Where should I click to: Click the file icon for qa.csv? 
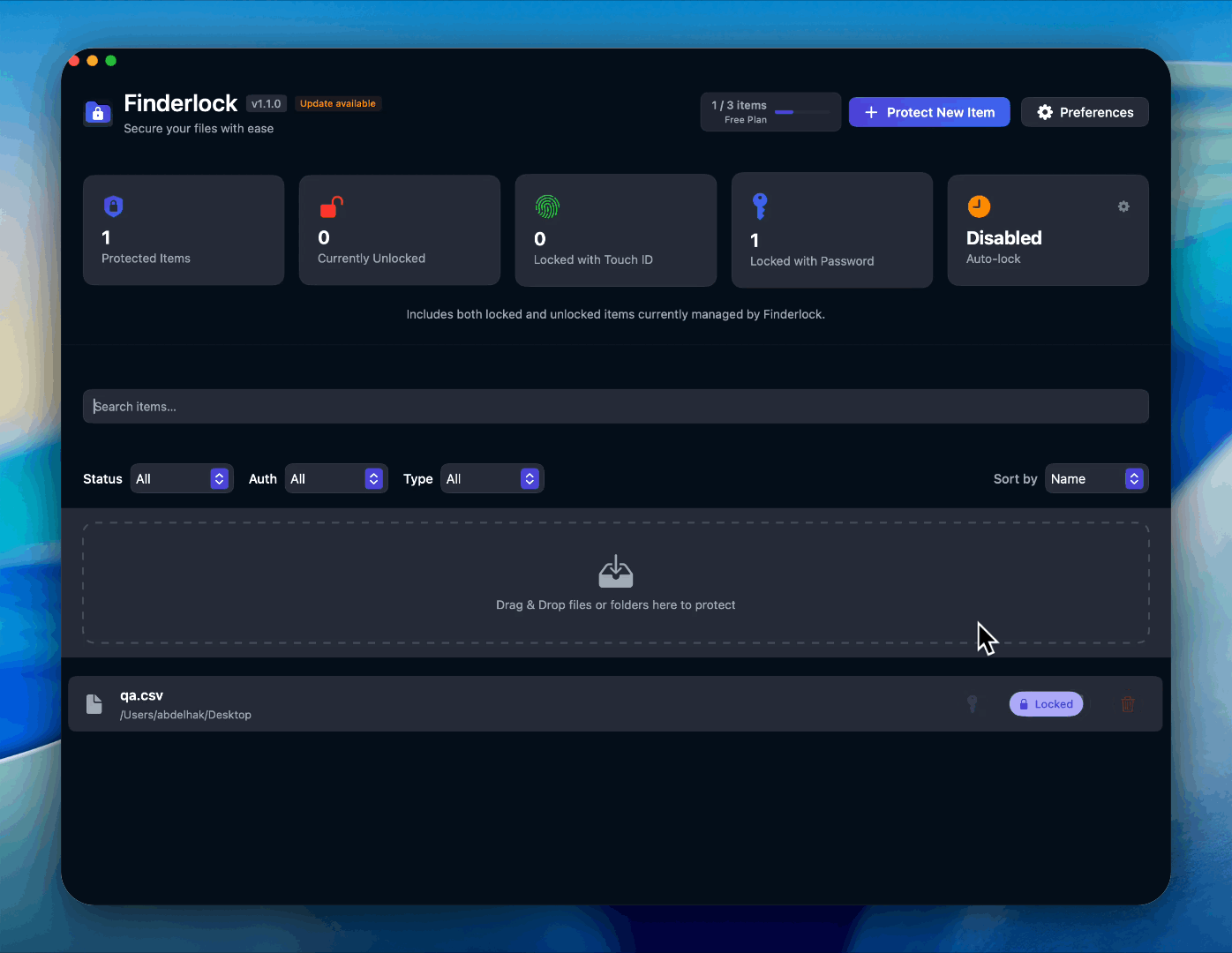pyautogui.click(x=94, y=704)
